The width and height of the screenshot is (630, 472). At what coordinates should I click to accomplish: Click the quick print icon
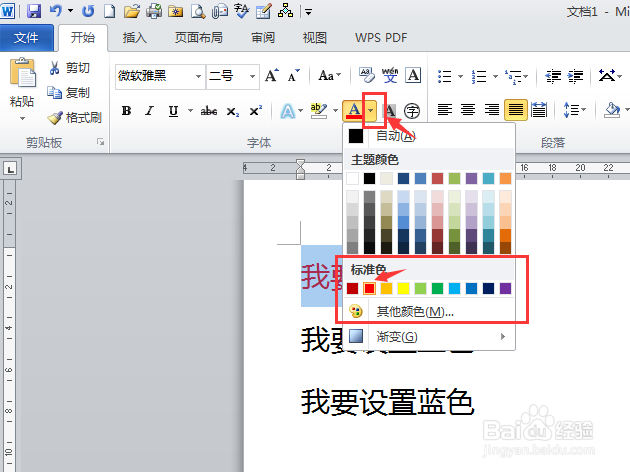click(x=153, y=11)
